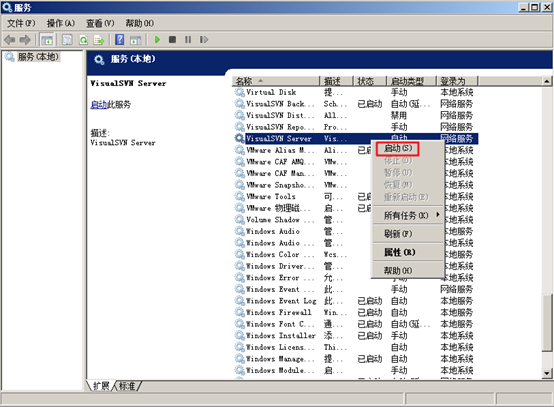This screenshot has height=407, width=554.
Task: Open the 操作(A) menu
Action: pos(61,23)
